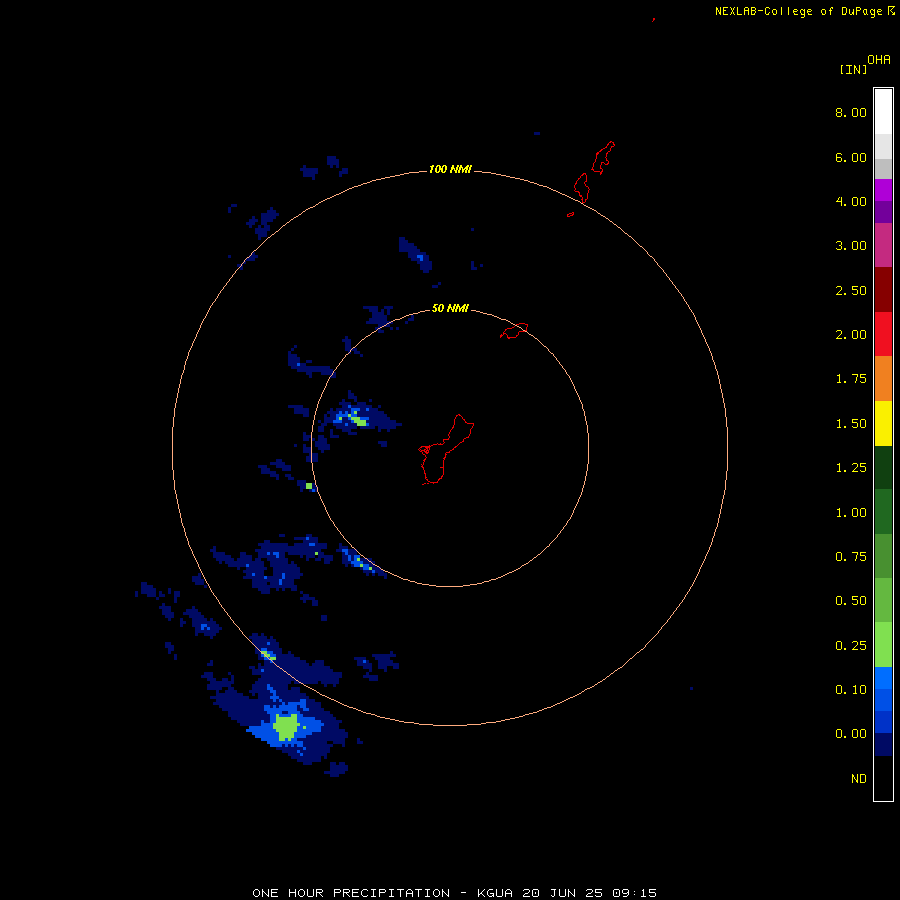Image resolution: width=900 pixels, height=900 pixels.
Task: Select the 1.50 legend value
Action: click(851, 424)
